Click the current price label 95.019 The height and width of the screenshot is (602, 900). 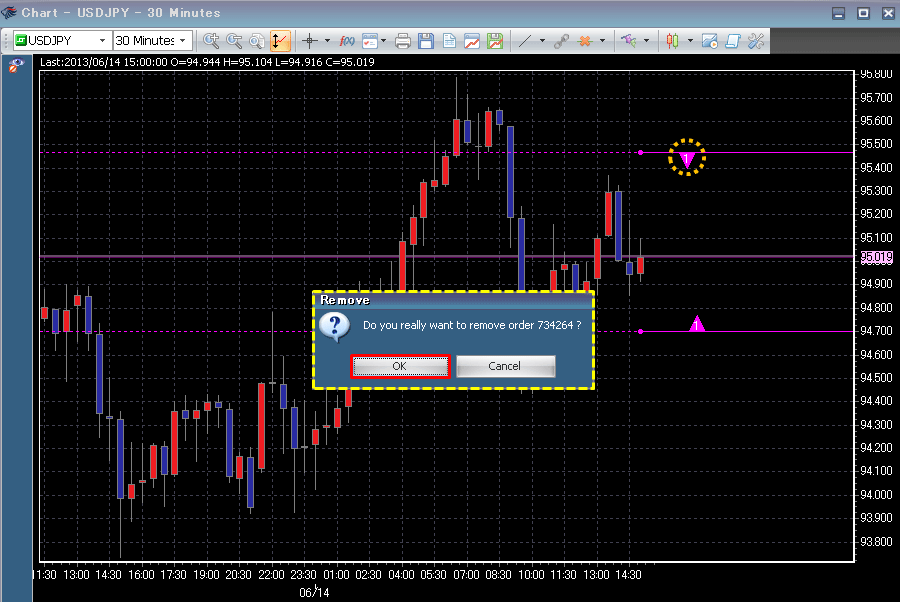point(876,257)
